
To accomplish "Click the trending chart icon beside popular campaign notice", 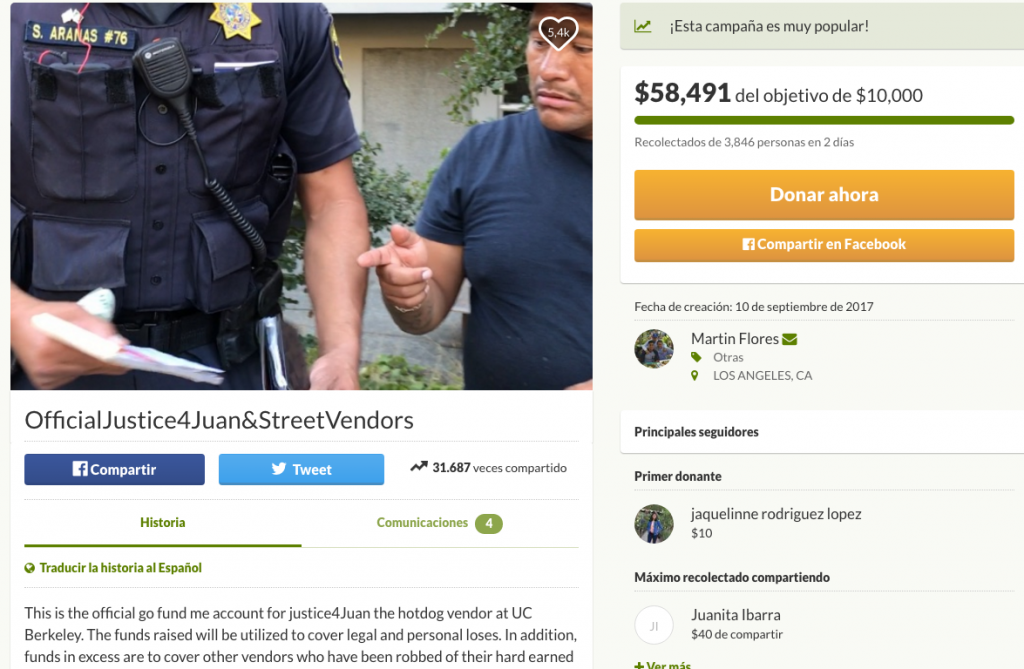I will pos(643,26).
